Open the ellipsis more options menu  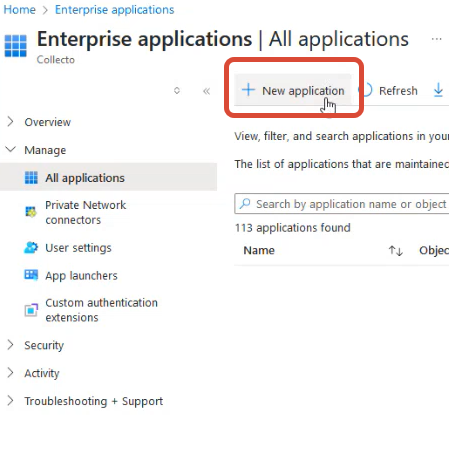tap(436, 39)
